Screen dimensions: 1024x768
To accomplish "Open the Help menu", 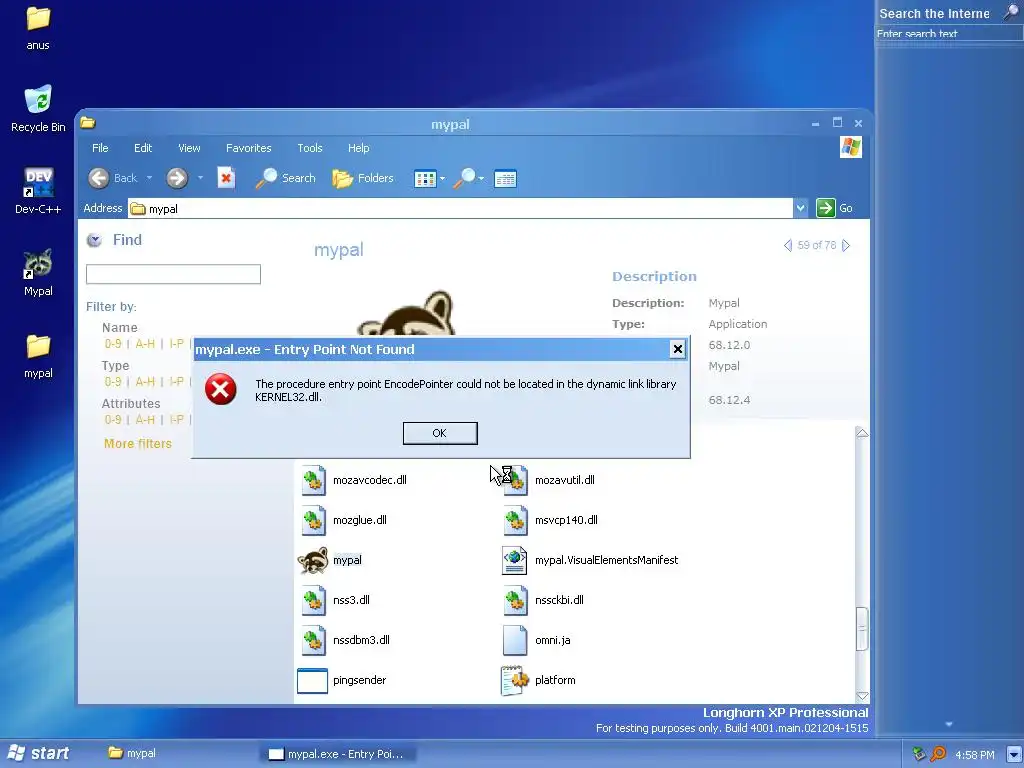I will pos(358,148).
